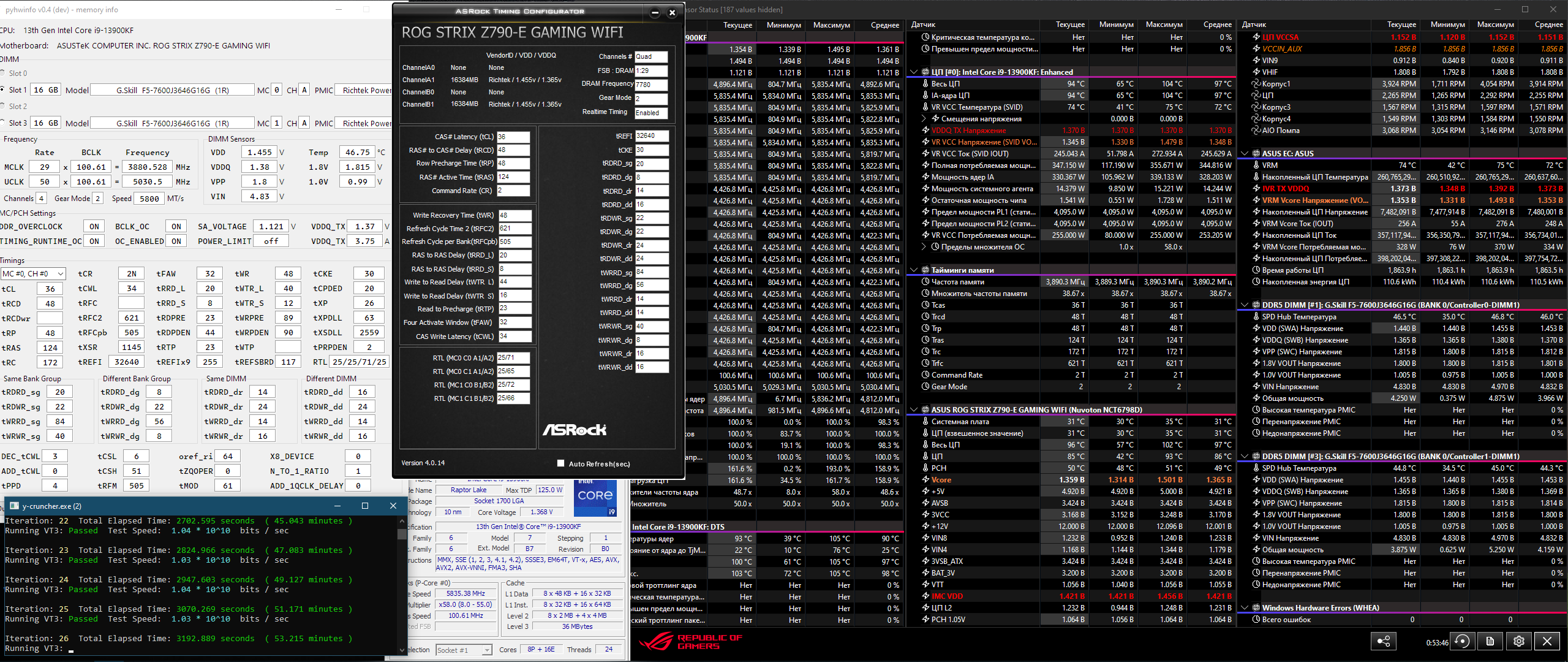Maximize the y-cruncher console window
1568x662 pixels.
pos(365,506)
